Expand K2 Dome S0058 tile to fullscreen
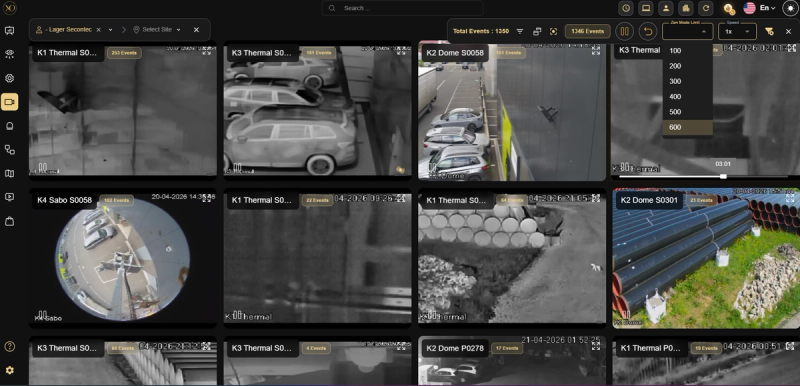Image resolution: width=800 pixels, height=386 pixels. [595, 50]
